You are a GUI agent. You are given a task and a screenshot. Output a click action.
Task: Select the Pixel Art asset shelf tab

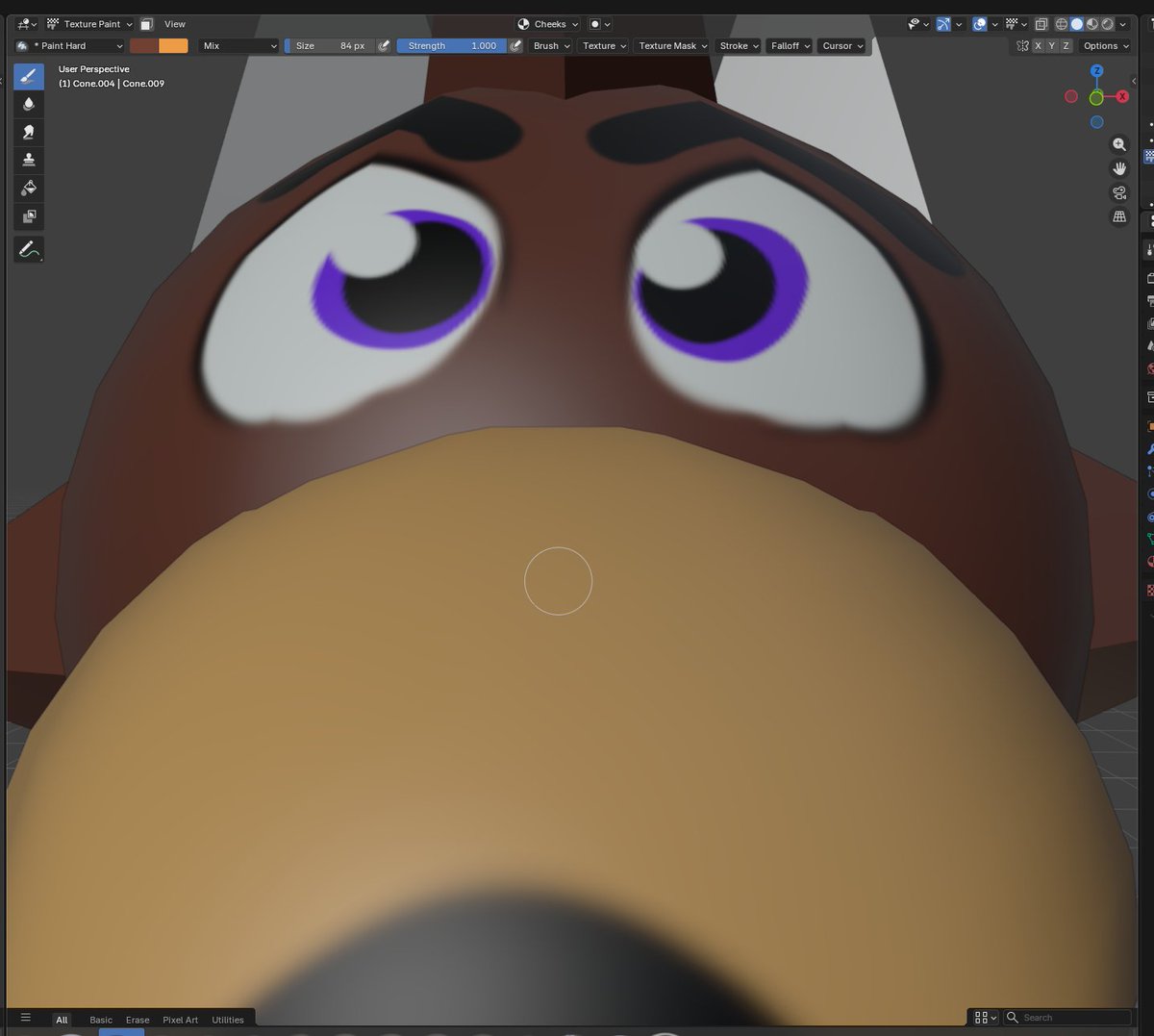pos(180,1020)
